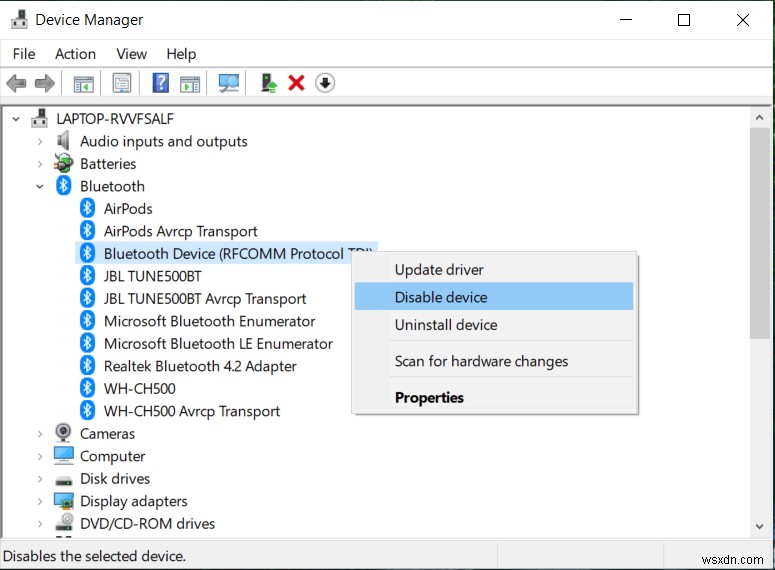
Task: Click the Realtek Bluetooth 4.2 Adapter icon
Action: coord(87,366)
